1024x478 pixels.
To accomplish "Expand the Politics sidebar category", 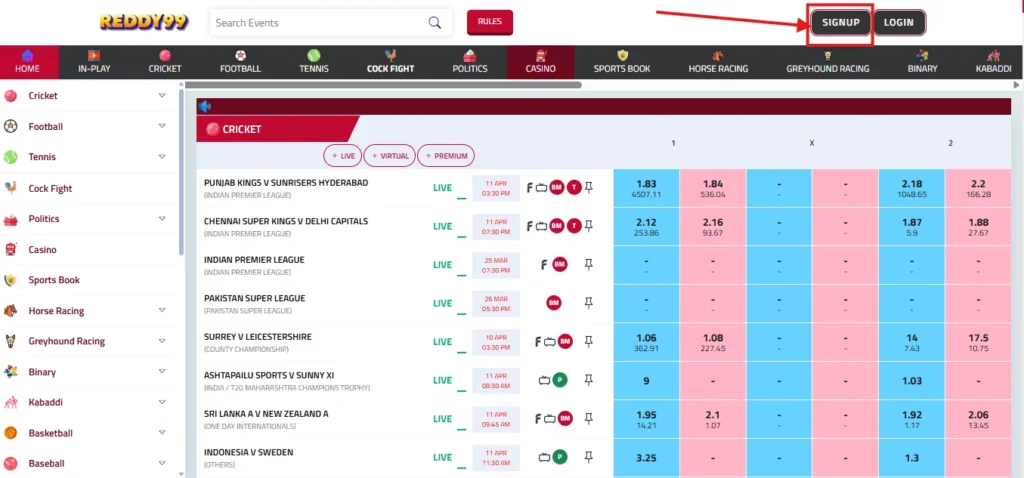I will click(162, 219).
